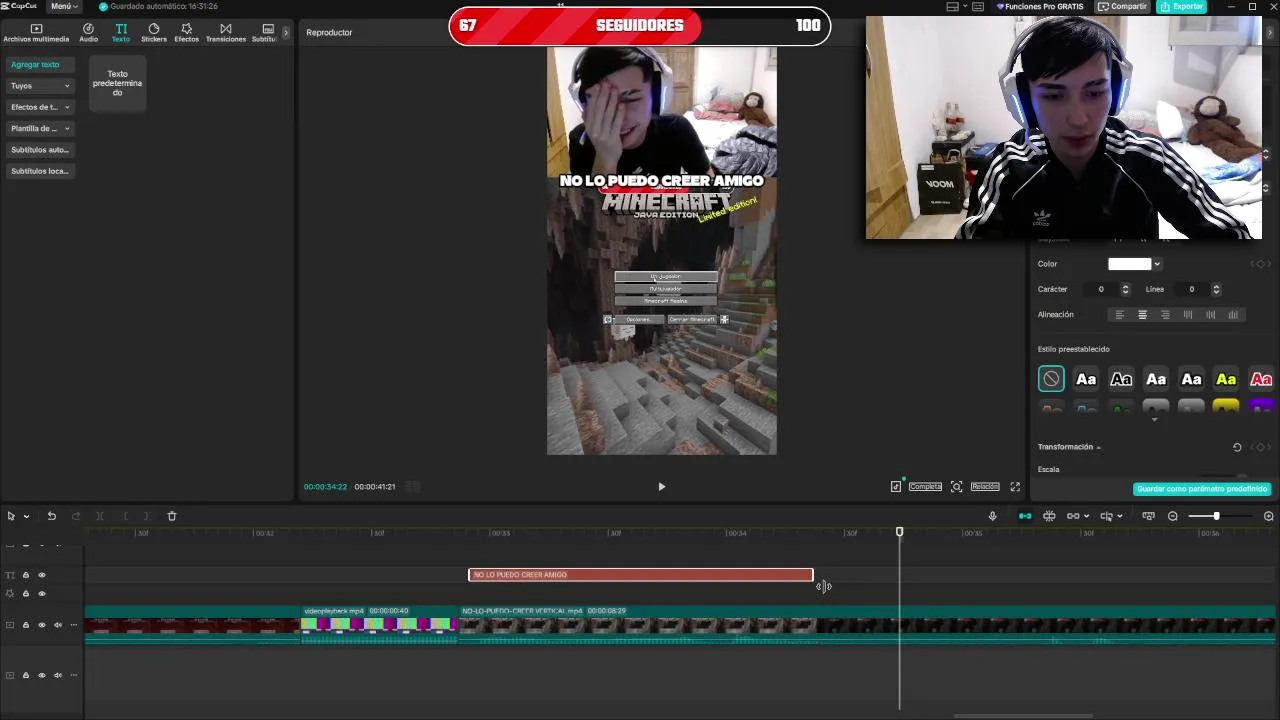Open the Efectos tab
This screenshot has height=720, width=1280.
click(186, 33)
